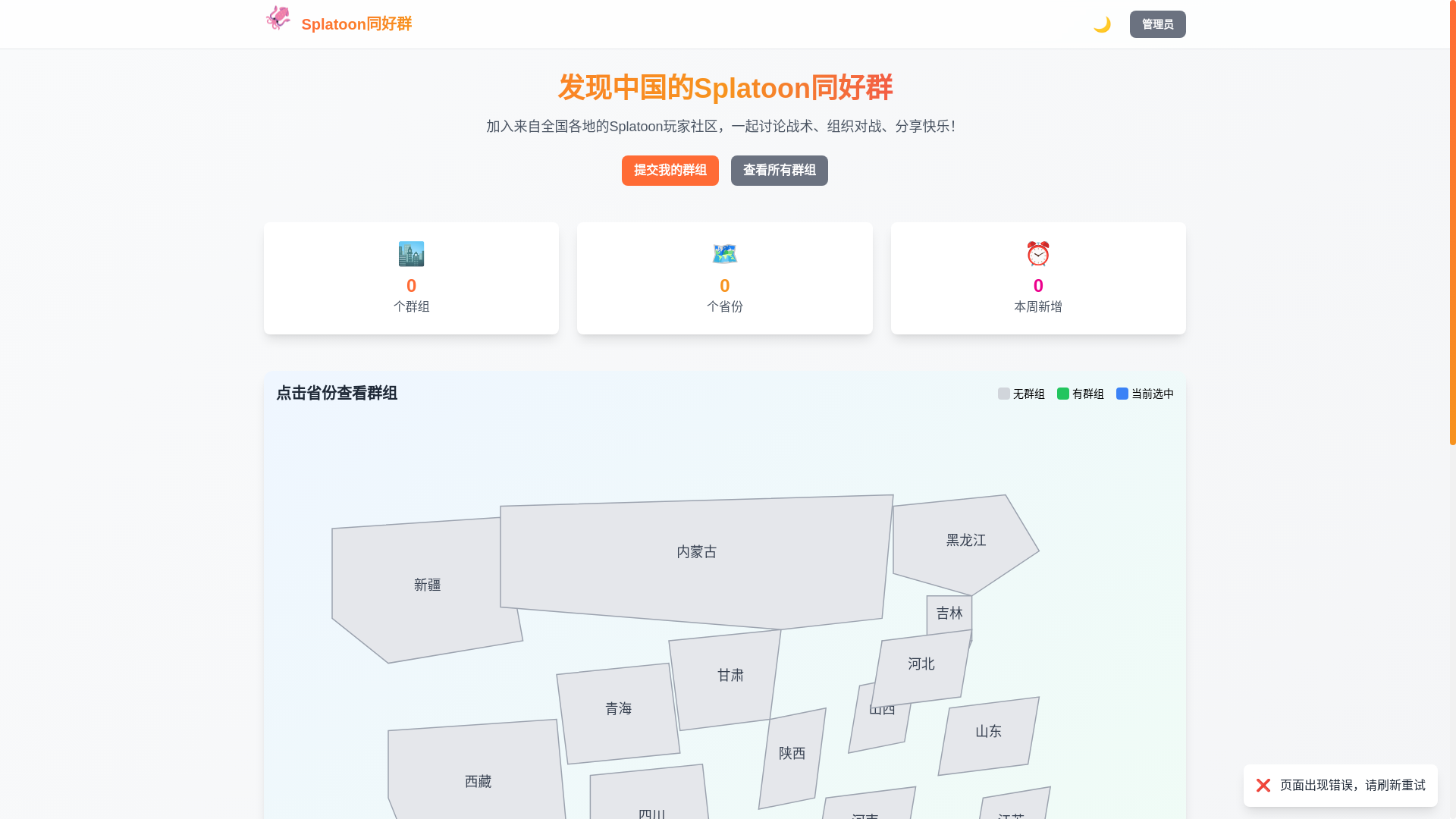
Task: Click 查看所有群组 view all button
Action: (x=779, y=171)
